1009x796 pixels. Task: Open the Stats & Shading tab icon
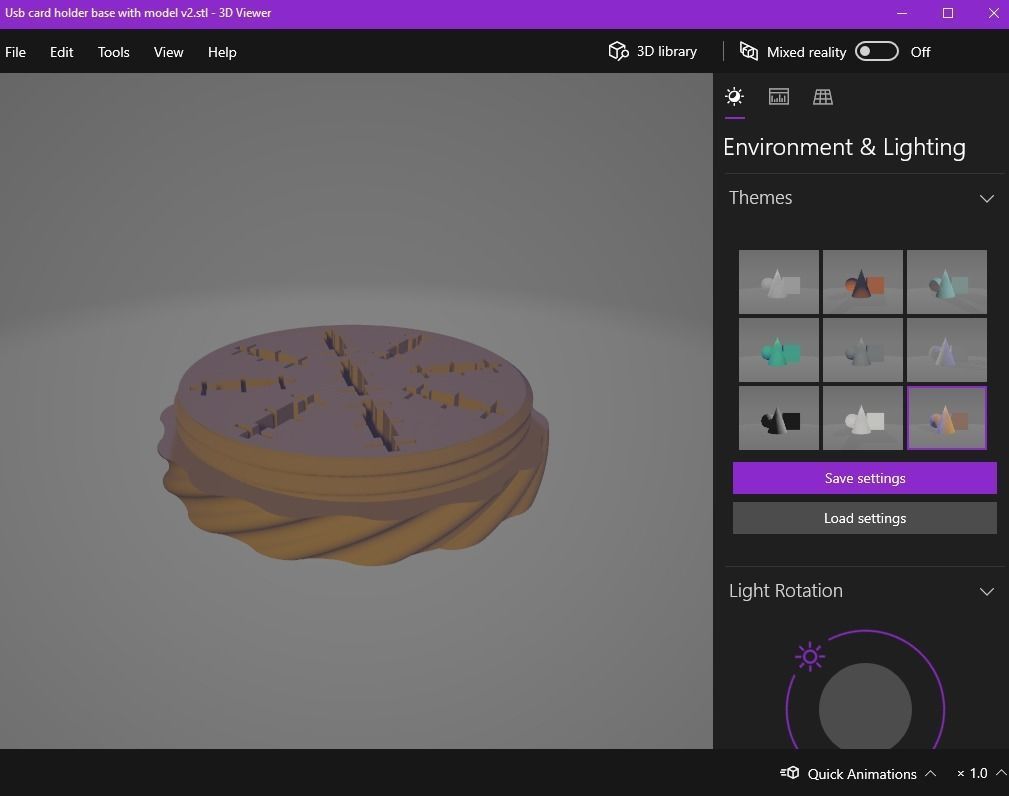tap(779, 97)
